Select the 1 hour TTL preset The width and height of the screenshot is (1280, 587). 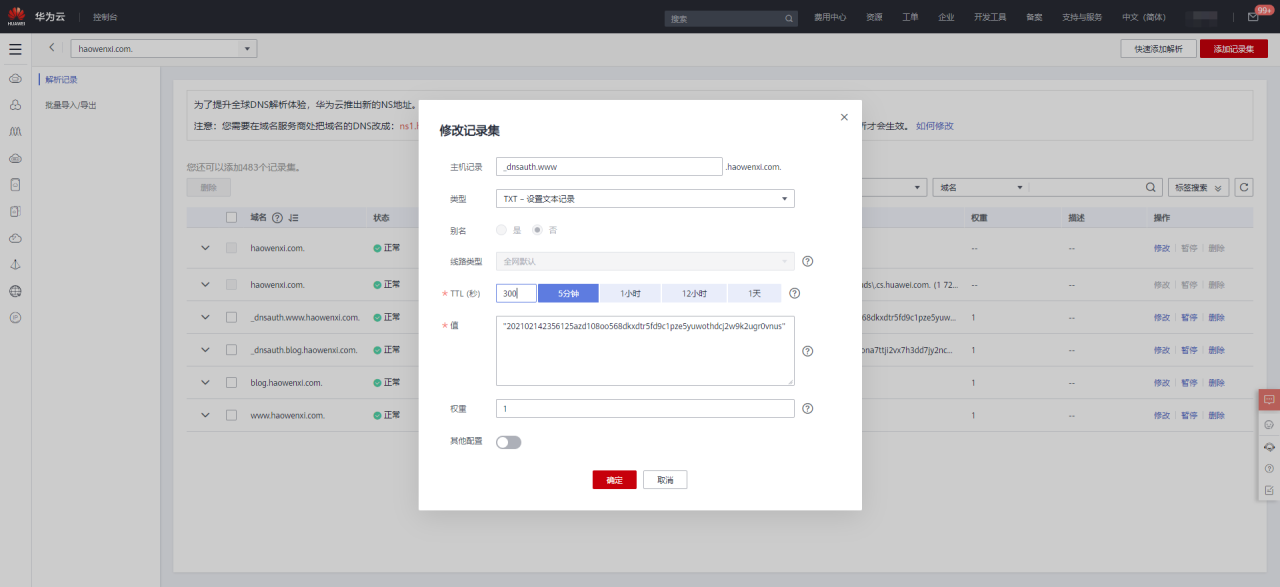pos(630,293)
